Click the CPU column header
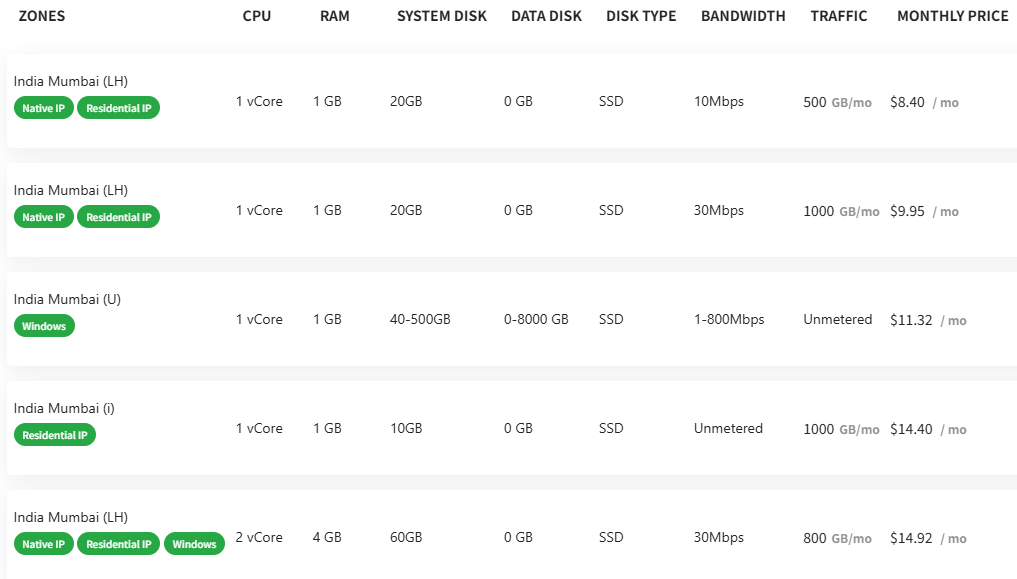The width and height of the screenshot is (1017, 579). (x=257, y=16)
